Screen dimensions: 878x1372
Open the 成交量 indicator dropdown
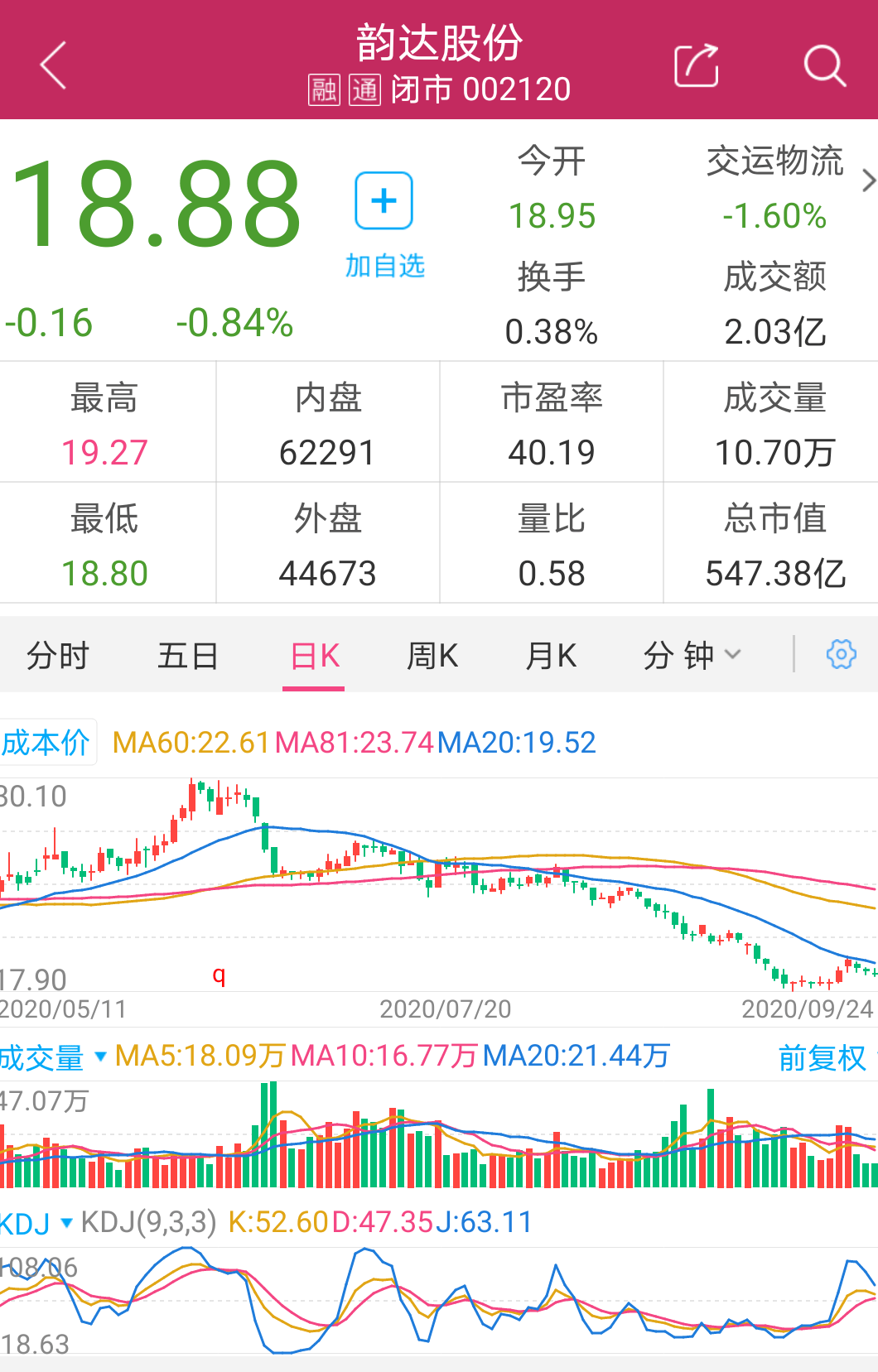[54, 1057]
